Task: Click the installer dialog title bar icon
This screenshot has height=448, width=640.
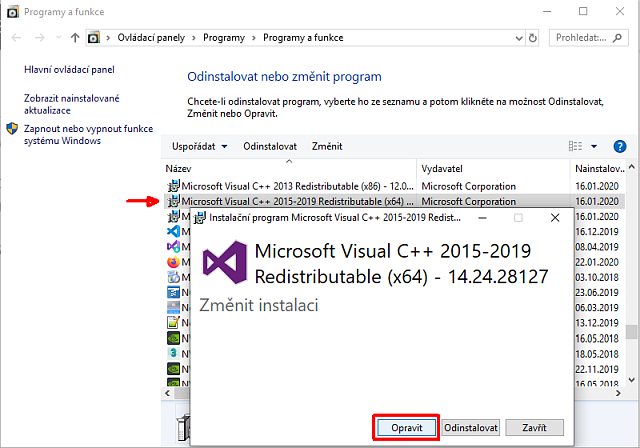Action: point(200,218)
